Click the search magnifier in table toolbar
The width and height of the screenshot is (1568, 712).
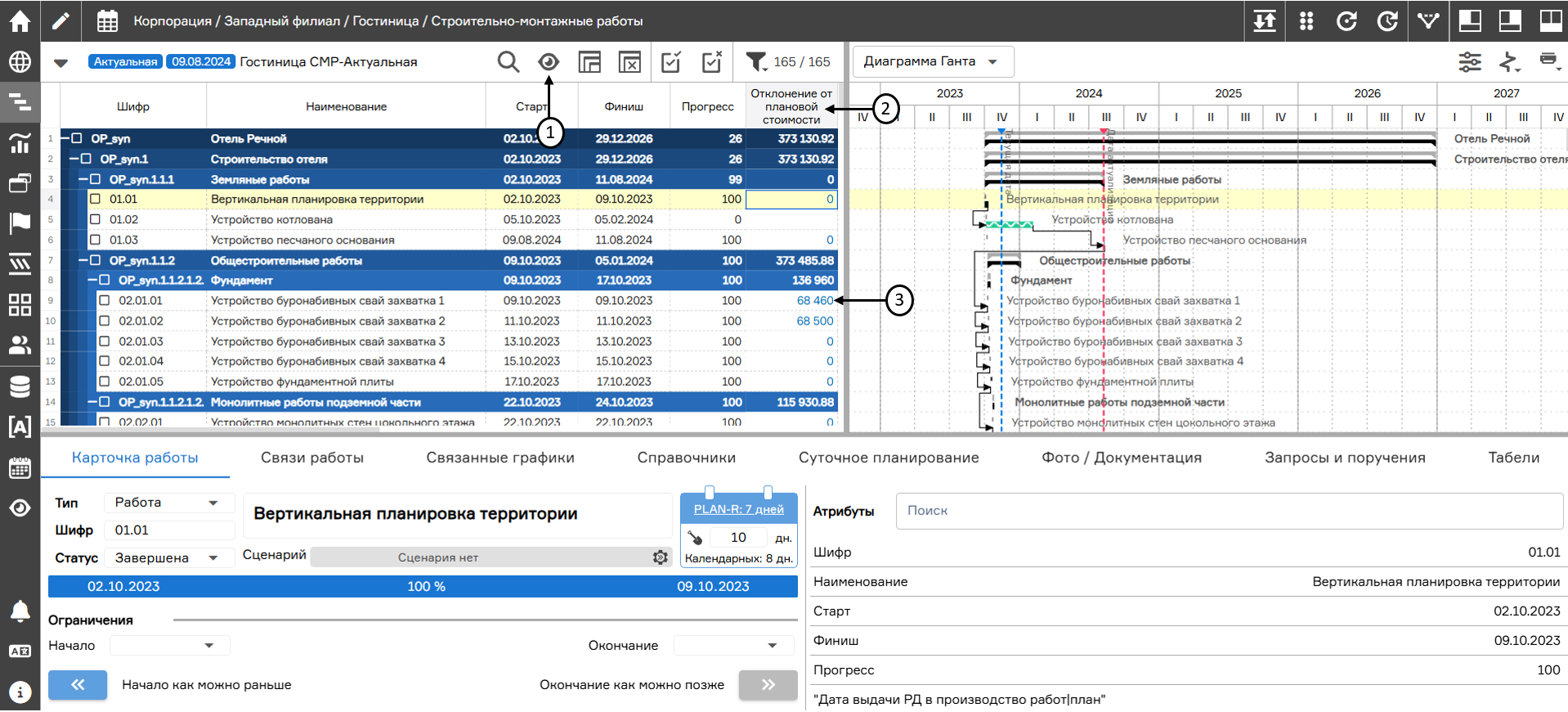508,62
